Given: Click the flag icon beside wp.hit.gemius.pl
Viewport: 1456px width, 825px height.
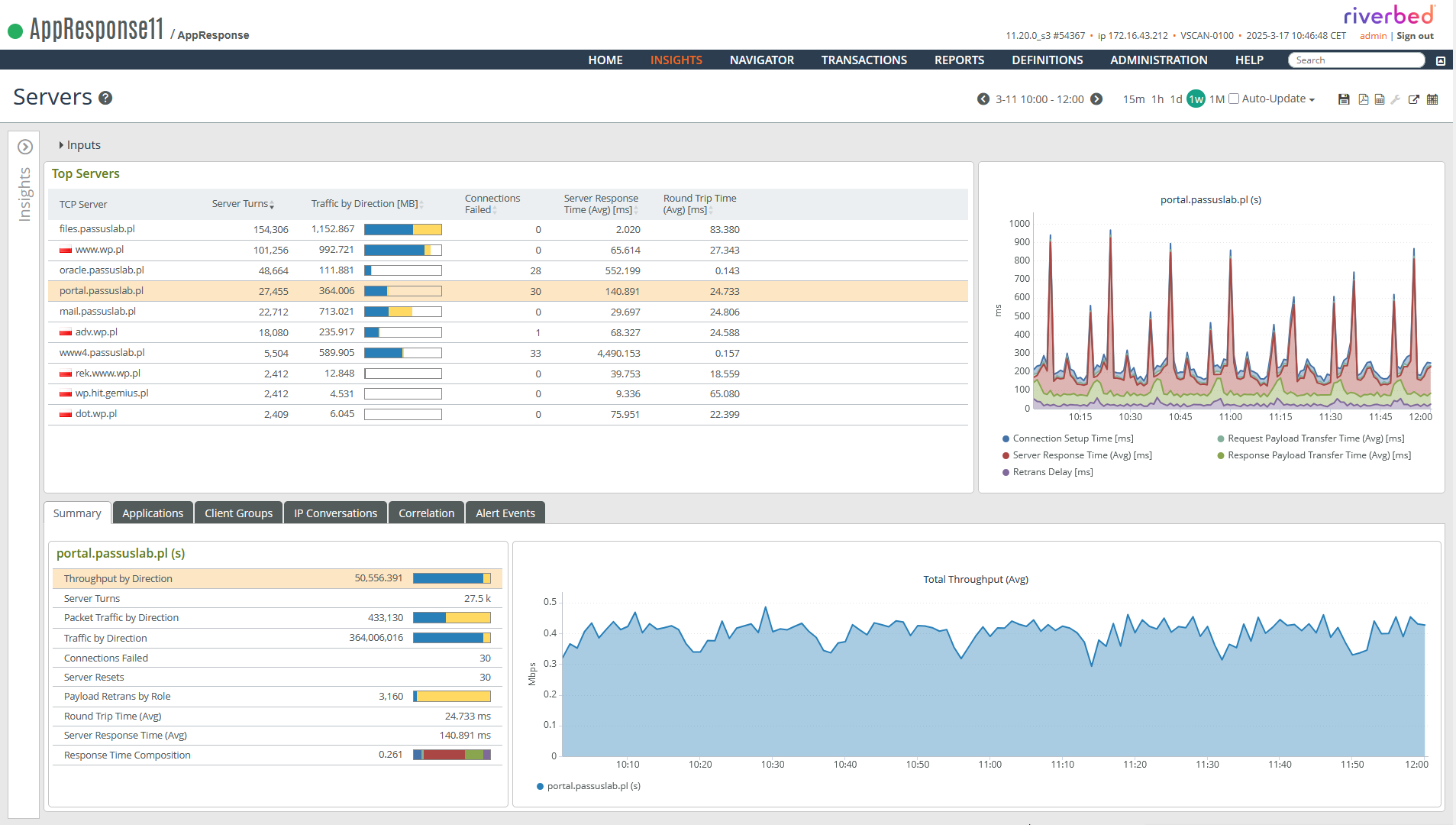Looking at the screenshot, I should point(66,393).
